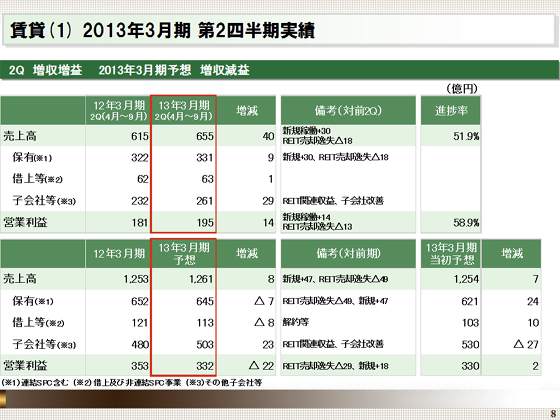Select the value 1,253
This screenshot has width=560, height=420.
coord(136,279)
